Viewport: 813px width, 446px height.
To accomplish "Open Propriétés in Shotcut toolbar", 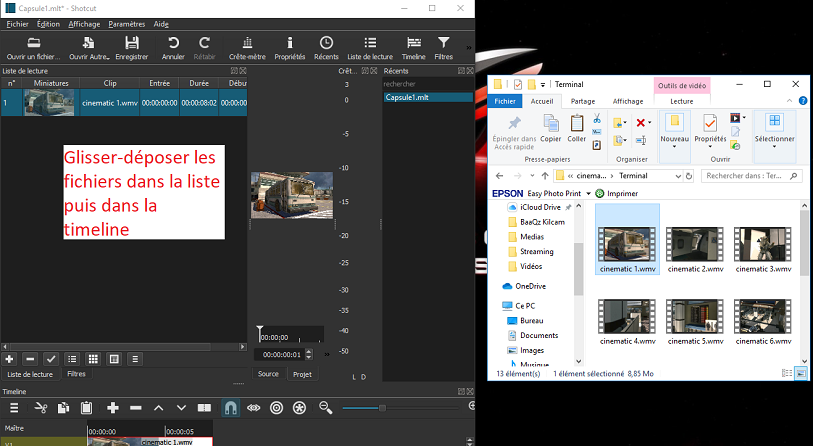I will (290, 49).
